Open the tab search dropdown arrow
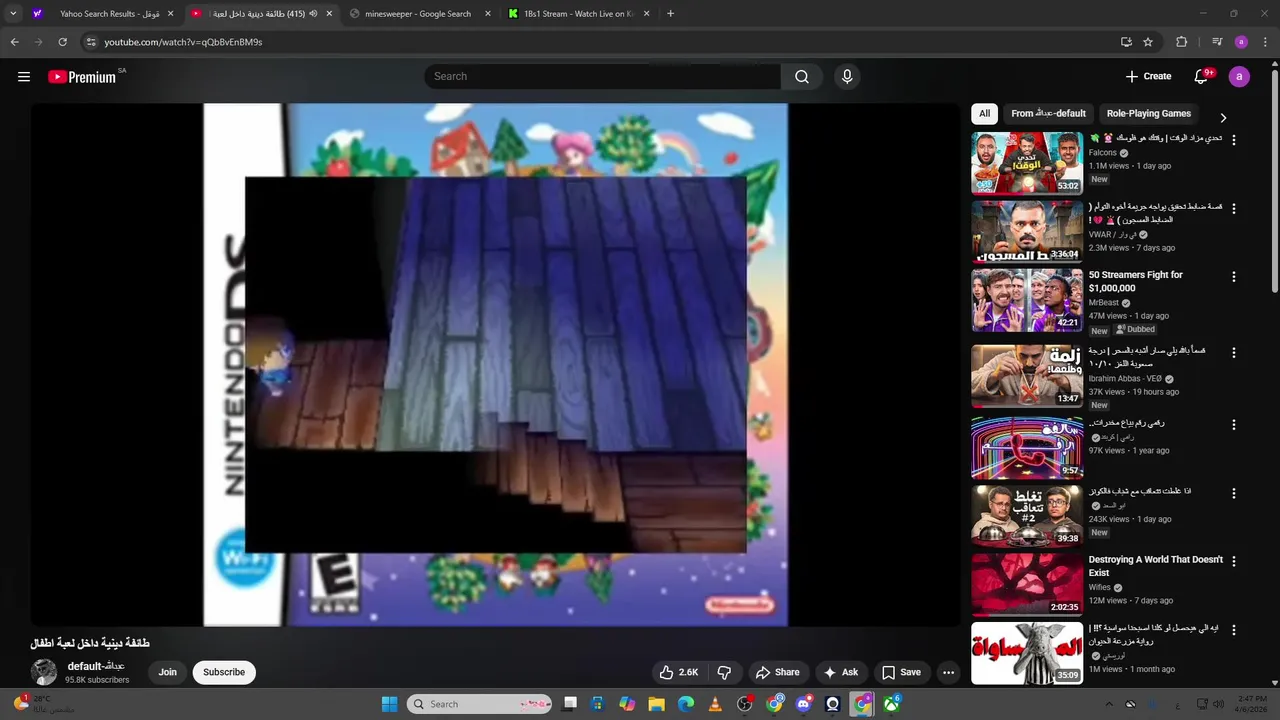1280x720 pixels. [13, 14]
